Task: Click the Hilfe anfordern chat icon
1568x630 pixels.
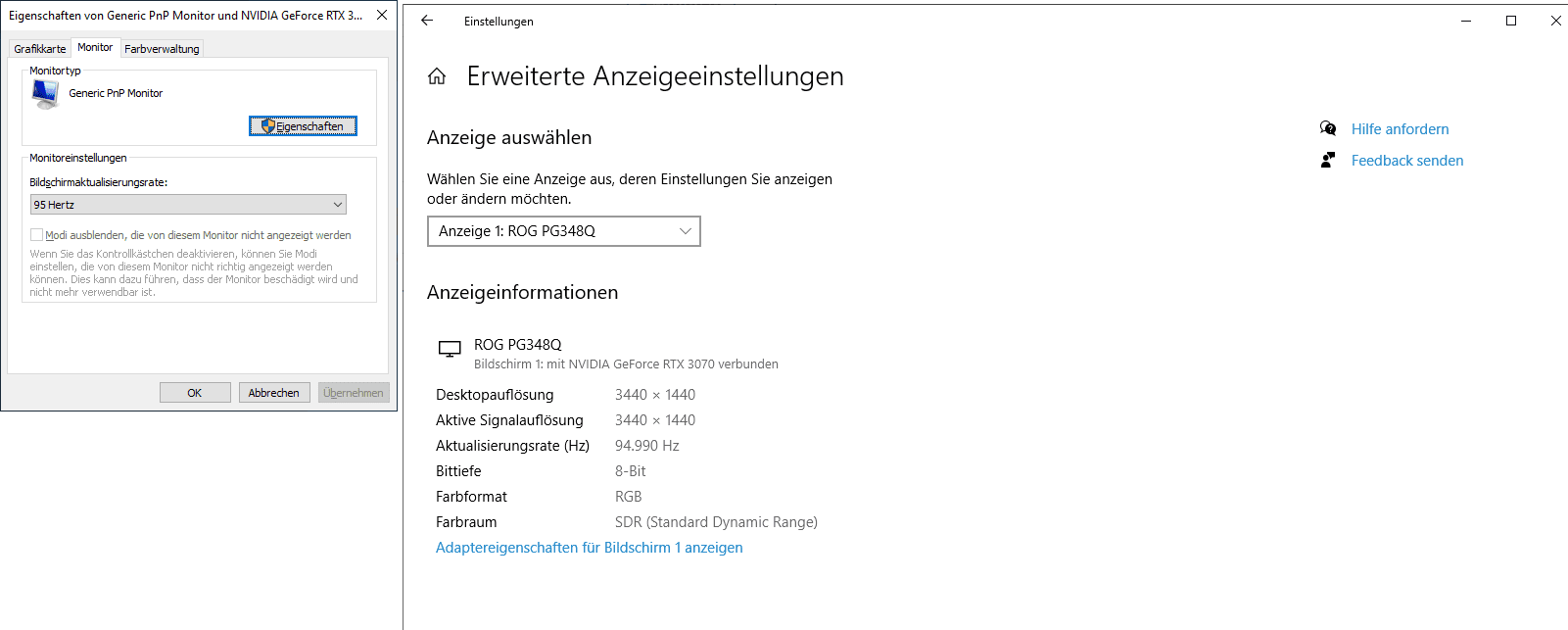Action: tap(1328, 128)
